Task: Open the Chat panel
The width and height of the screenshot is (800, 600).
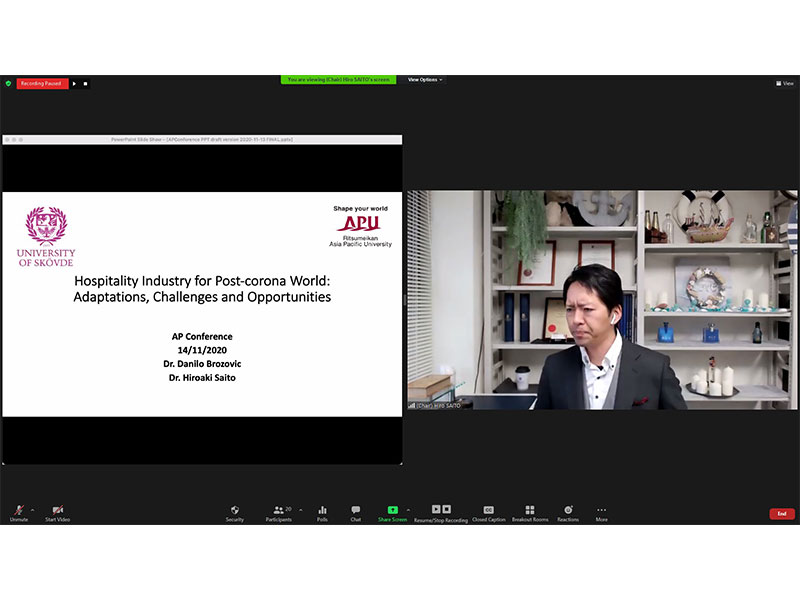Action: point(355,511)
